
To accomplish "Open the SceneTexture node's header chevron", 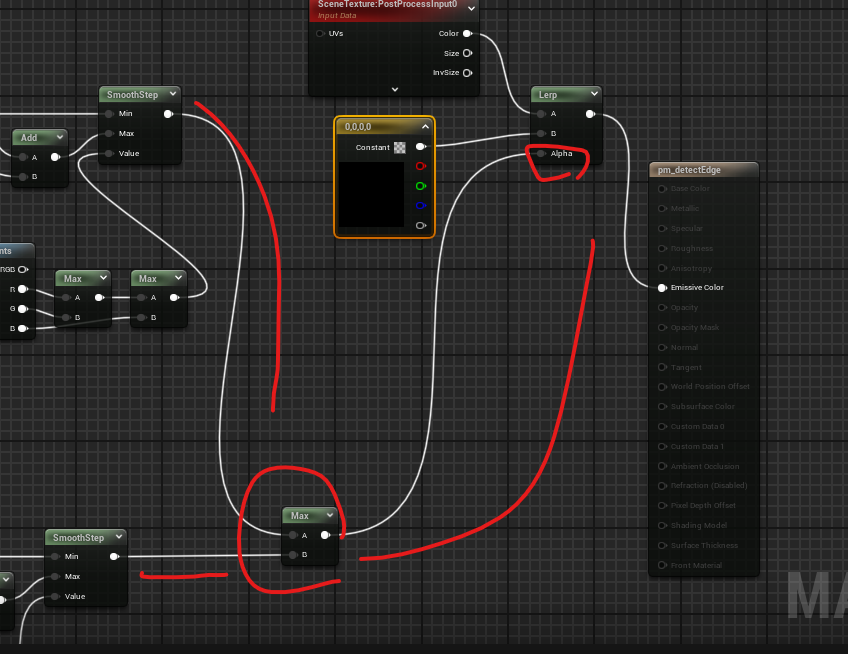I will 471,9.
